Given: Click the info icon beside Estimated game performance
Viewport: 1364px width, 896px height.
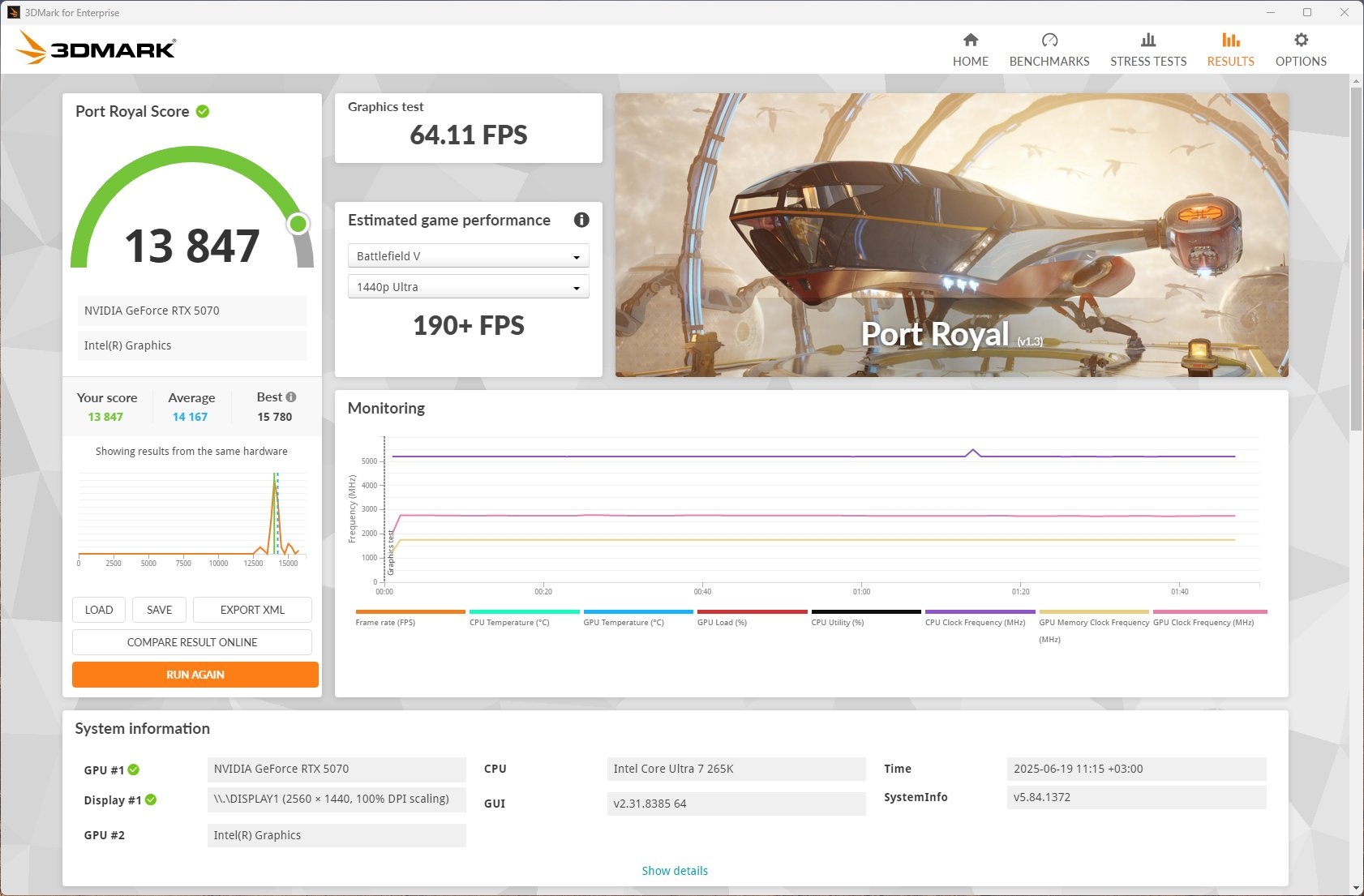Looking at the screenshot, I should coord(581,220).
